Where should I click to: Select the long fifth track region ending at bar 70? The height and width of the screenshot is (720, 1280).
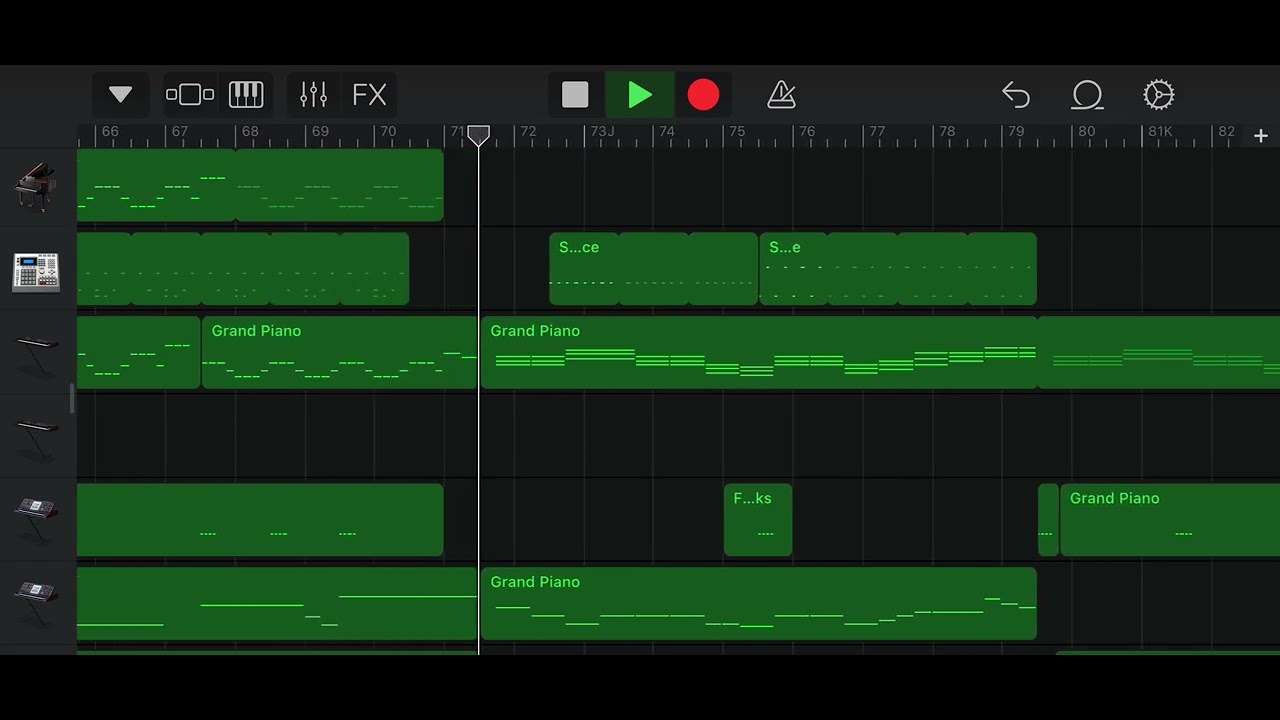pyautogui.click(x=260, y=520)
